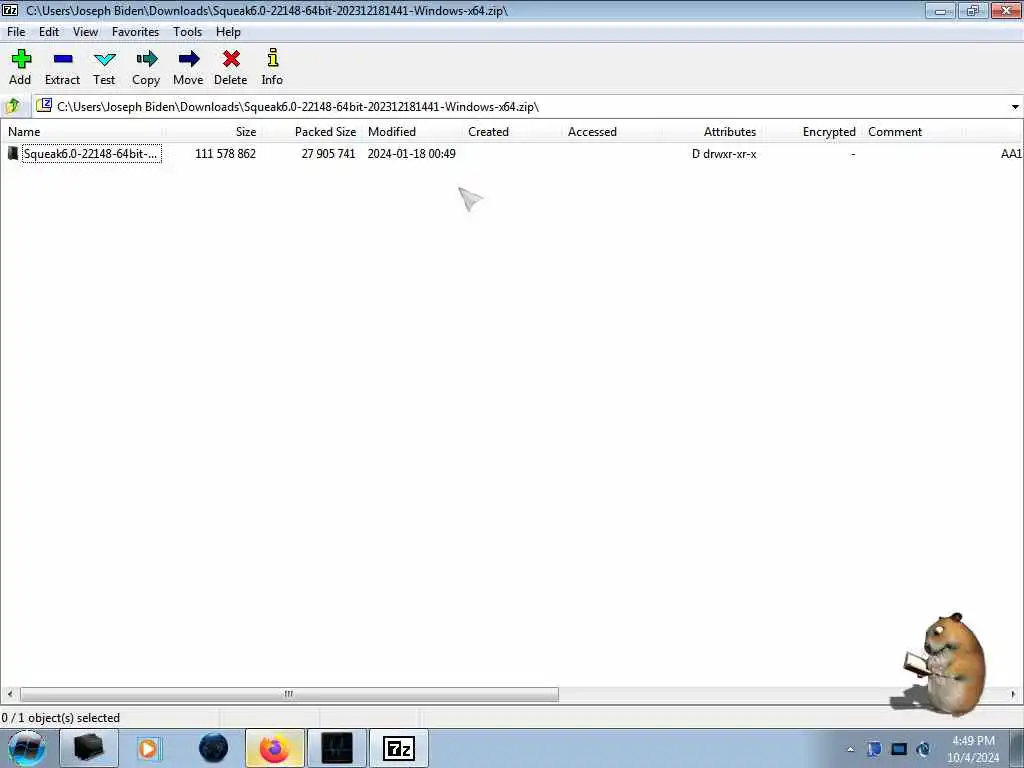Sort by the Size column header
Viewport: 1024px width, 768px height.
pyautogui.click(x=213, y=132)
